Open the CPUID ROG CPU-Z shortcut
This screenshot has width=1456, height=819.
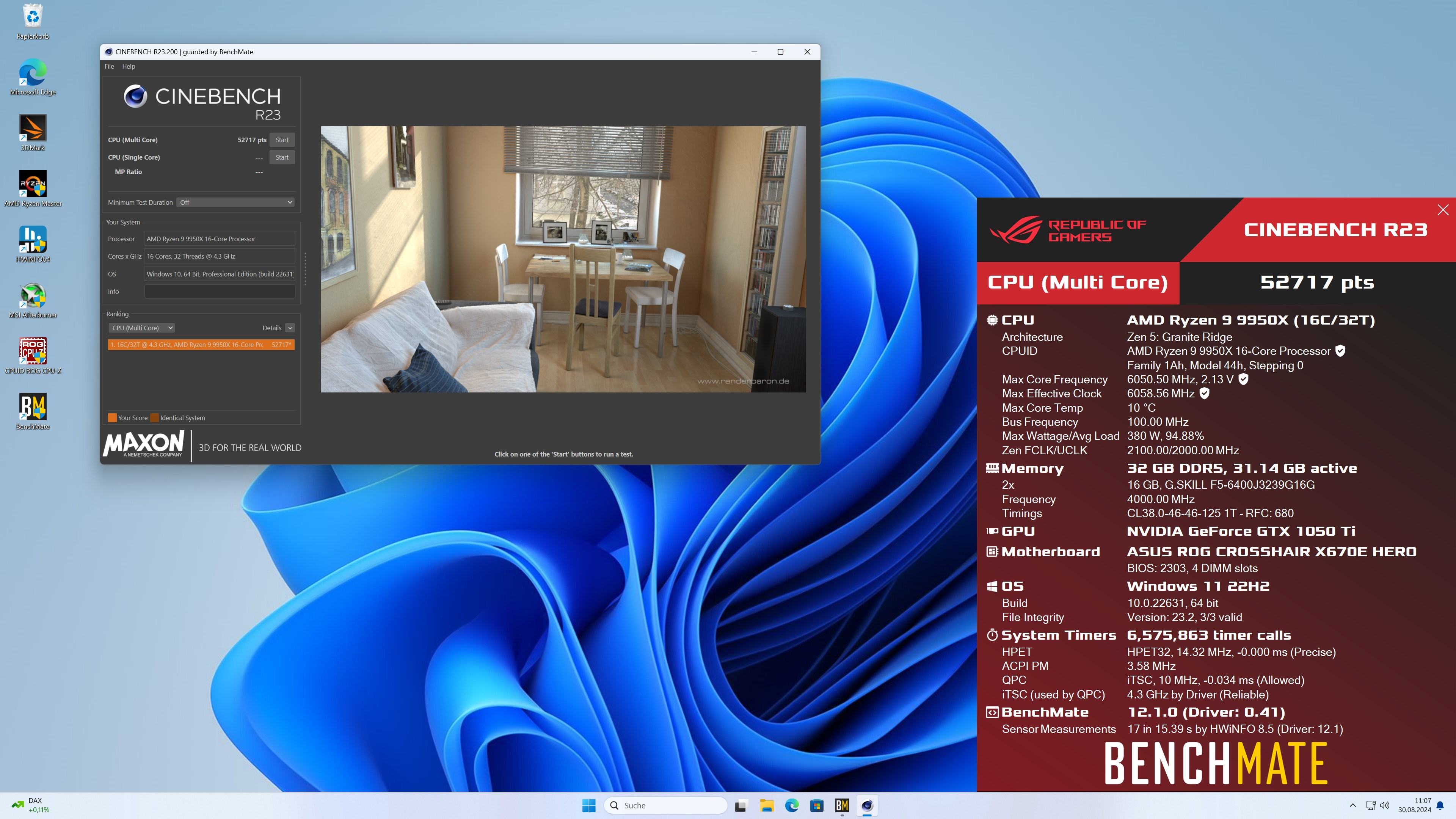pyautogui.click(x=33, y=351)
